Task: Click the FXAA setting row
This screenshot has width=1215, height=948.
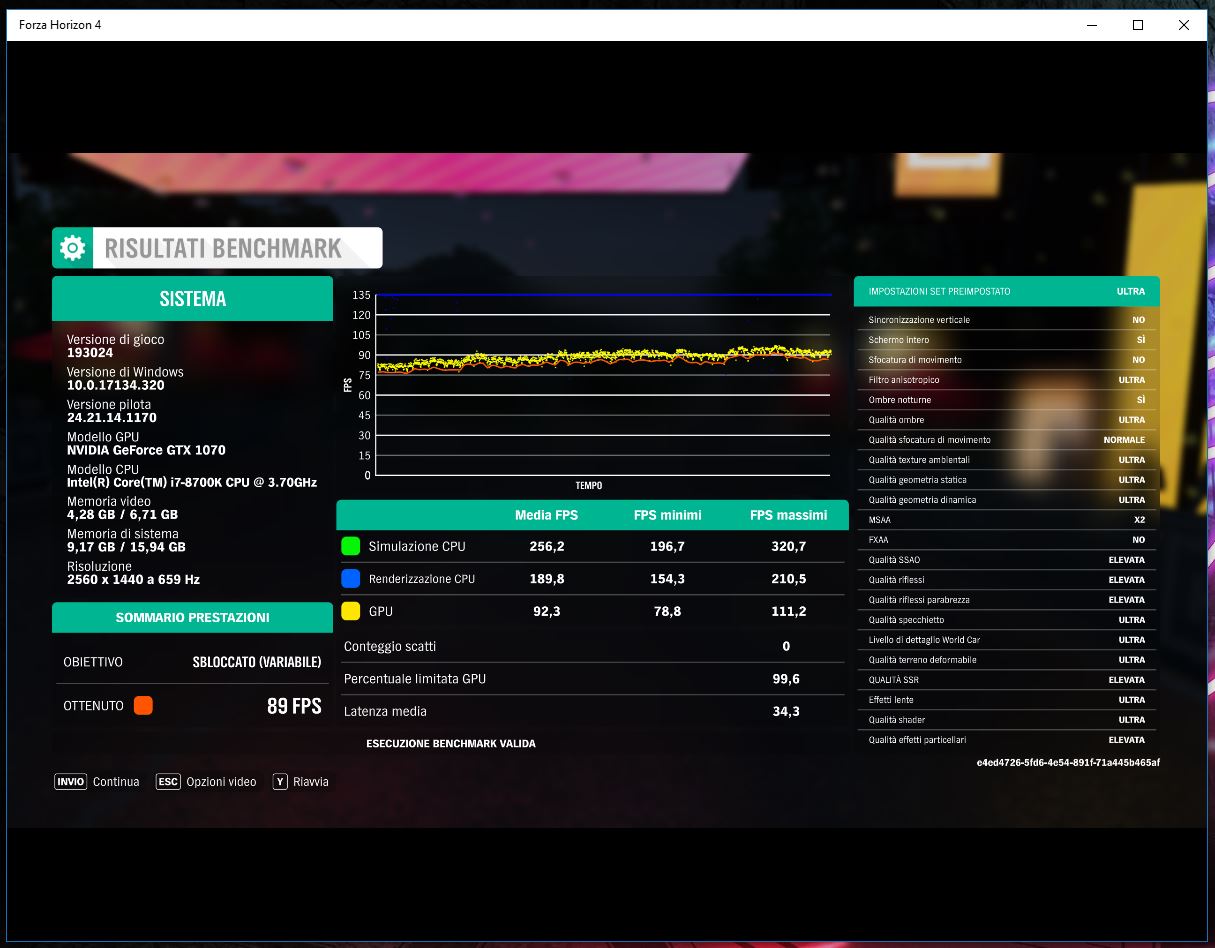Action: [1007, 540]
